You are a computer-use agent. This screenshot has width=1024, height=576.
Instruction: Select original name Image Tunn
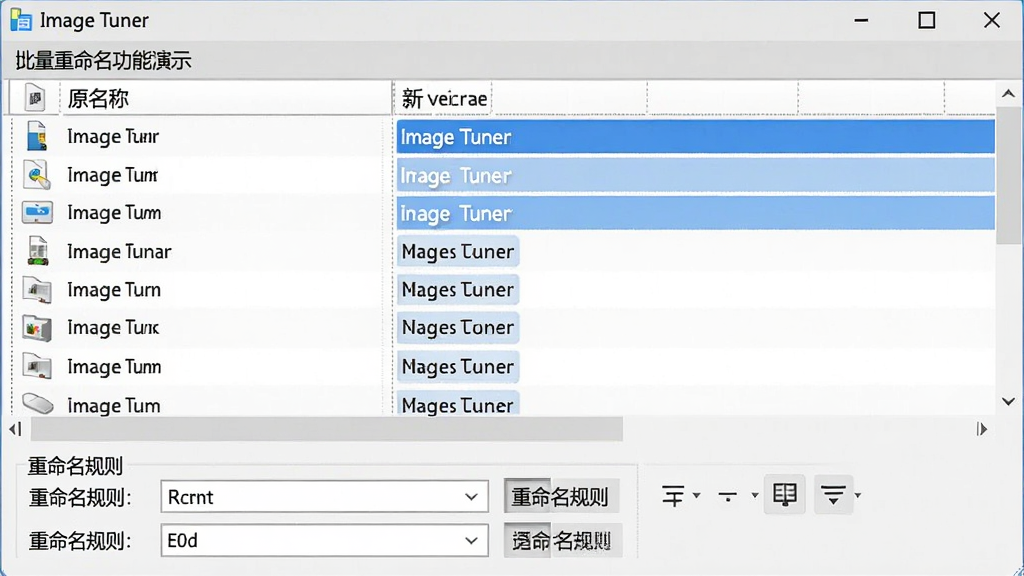pyautogui.click(x=114, y=366)
